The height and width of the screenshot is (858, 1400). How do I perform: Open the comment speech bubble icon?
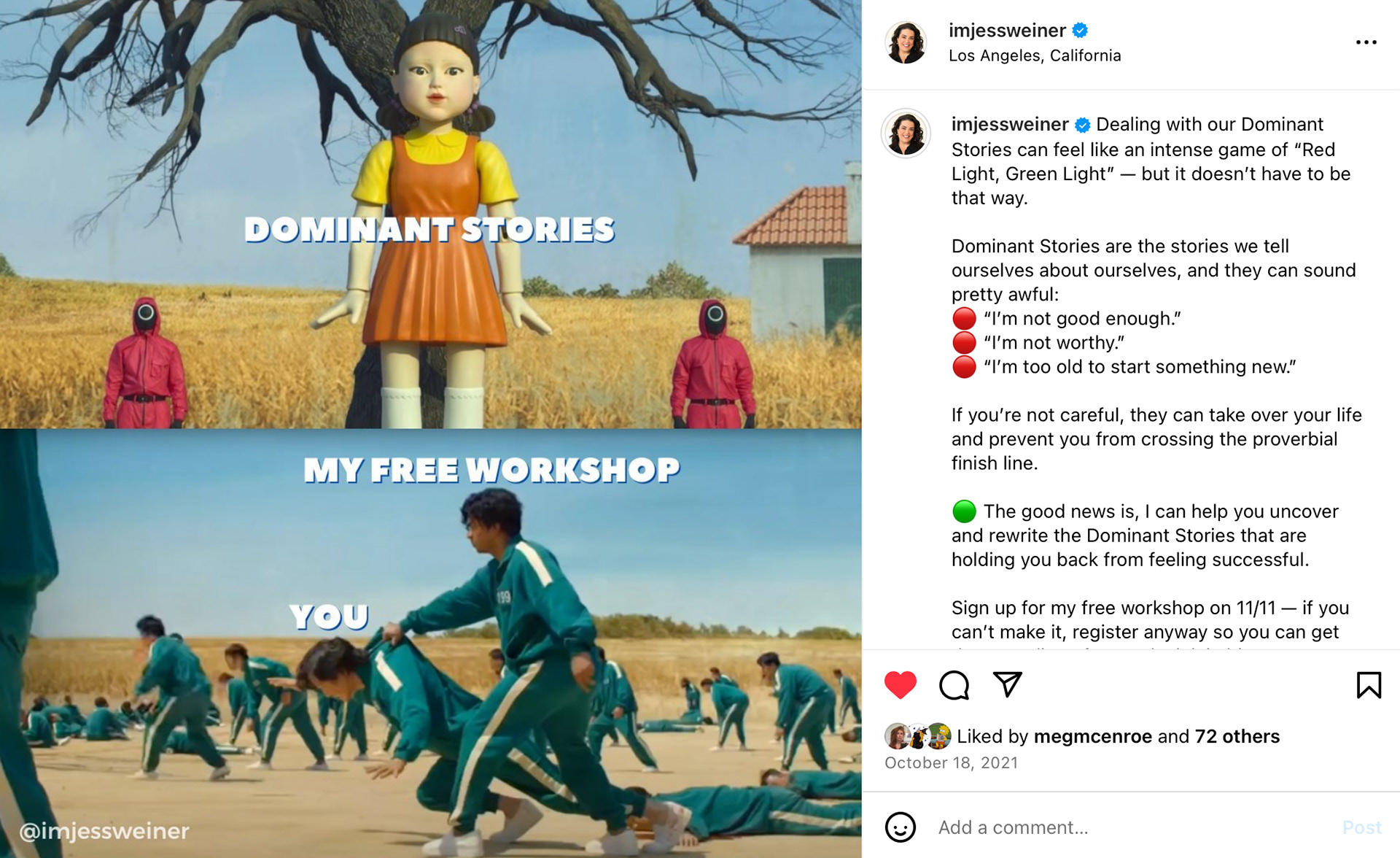click(x=954, y=685)
